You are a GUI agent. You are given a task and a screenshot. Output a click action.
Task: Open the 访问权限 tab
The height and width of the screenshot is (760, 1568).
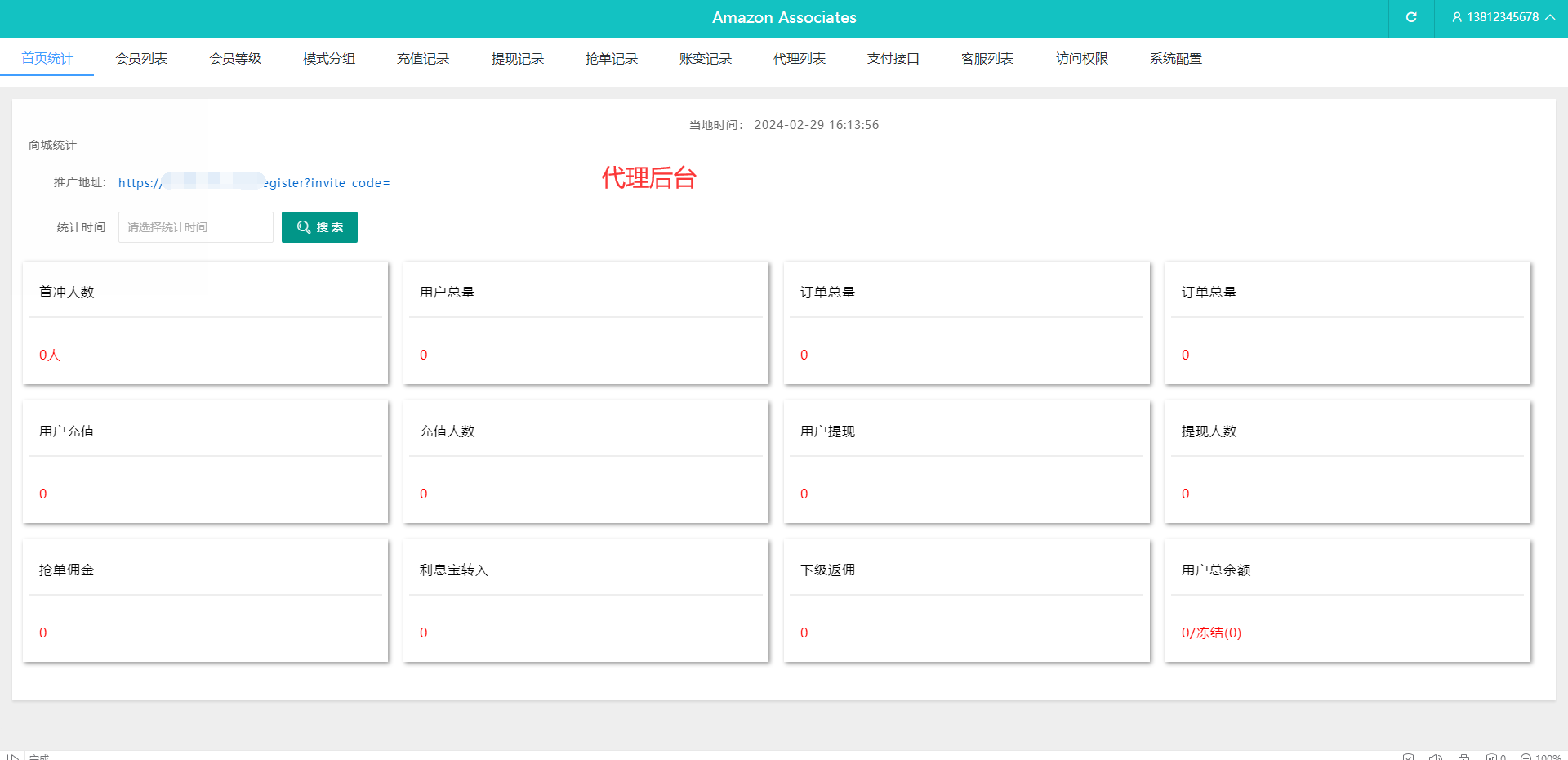tap(1081, 59)
